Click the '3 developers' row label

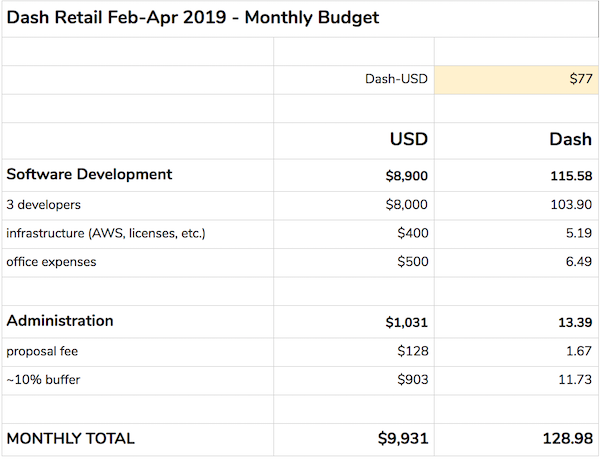click(x=44, y=205)
